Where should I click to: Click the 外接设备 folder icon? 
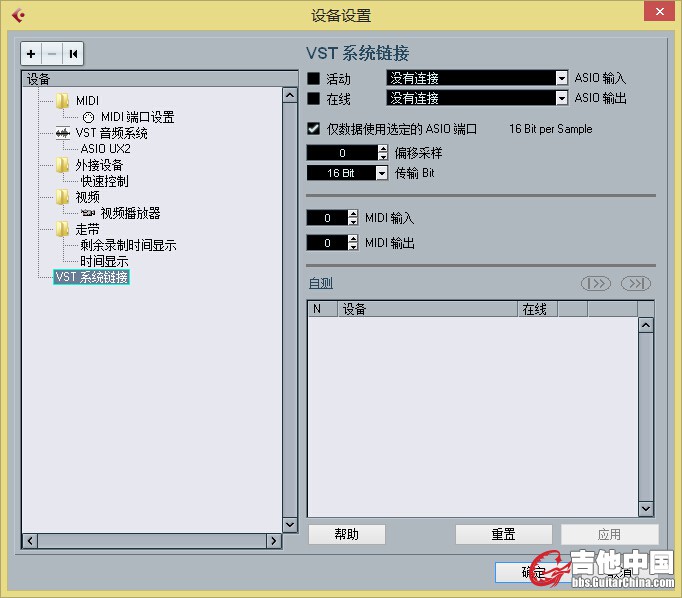(x=63, y=165)
